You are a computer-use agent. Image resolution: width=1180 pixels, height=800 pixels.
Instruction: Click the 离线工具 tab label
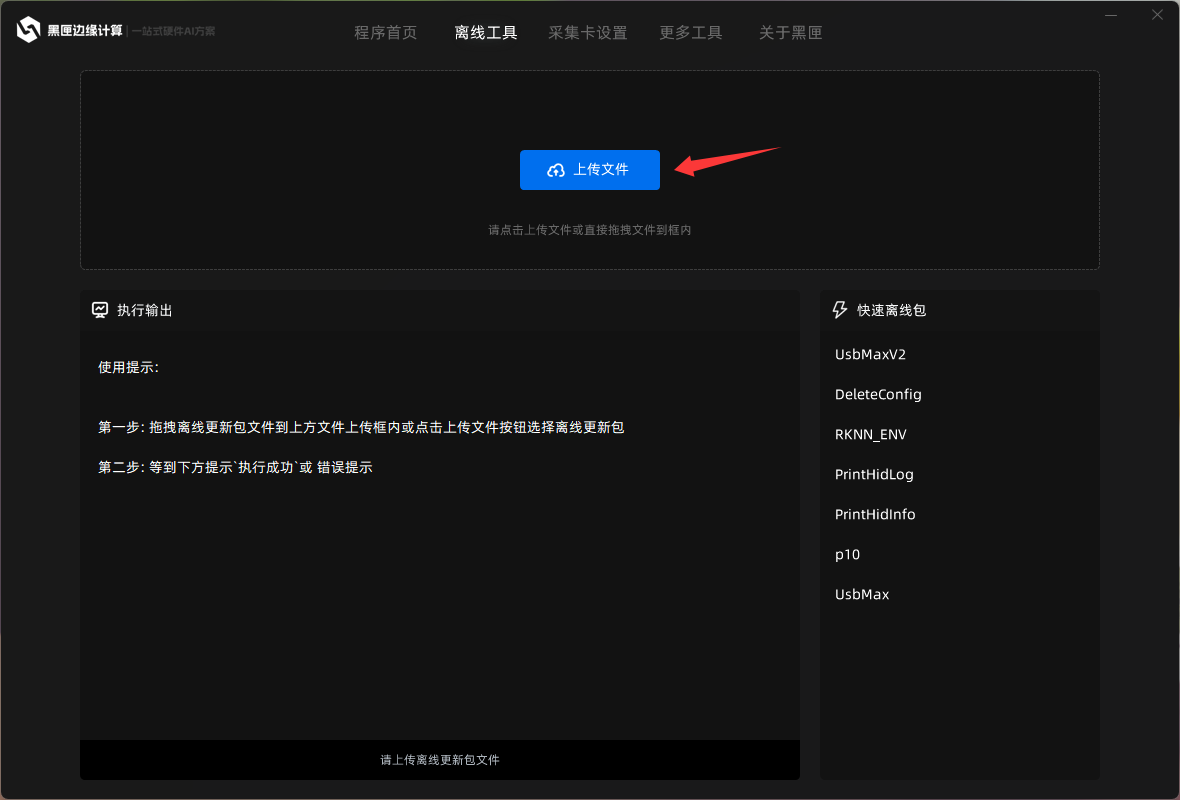486,32
